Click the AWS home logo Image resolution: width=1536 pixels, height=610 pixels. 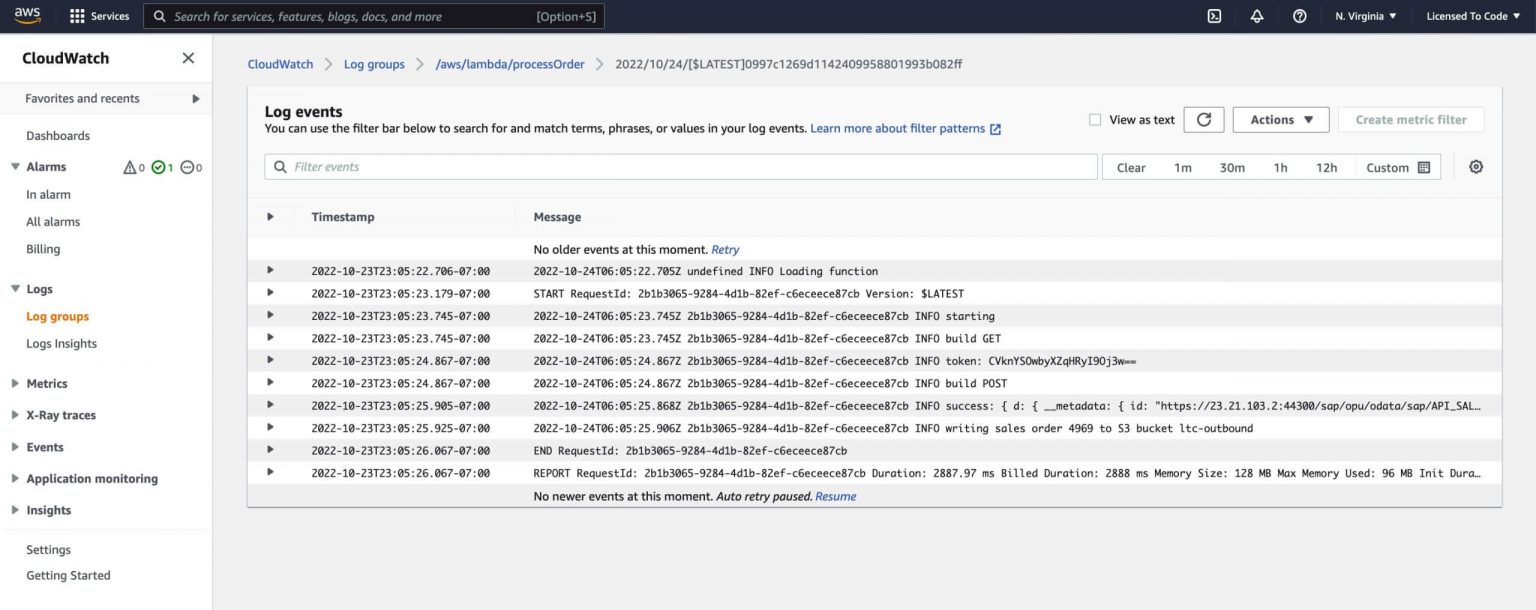click(x=27, y=15)
